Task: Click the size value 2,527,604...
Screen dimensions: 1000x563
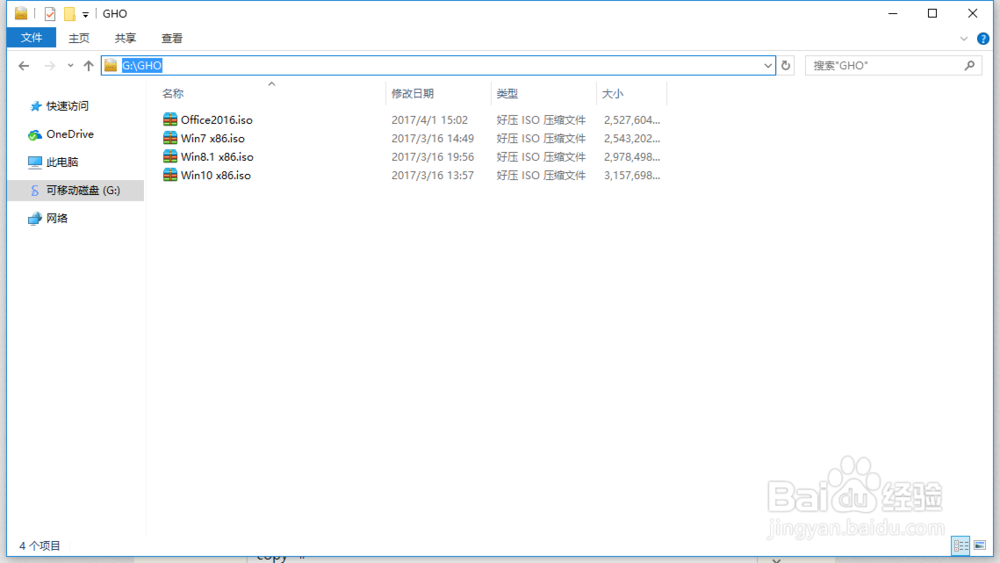Action: [631, 120]
